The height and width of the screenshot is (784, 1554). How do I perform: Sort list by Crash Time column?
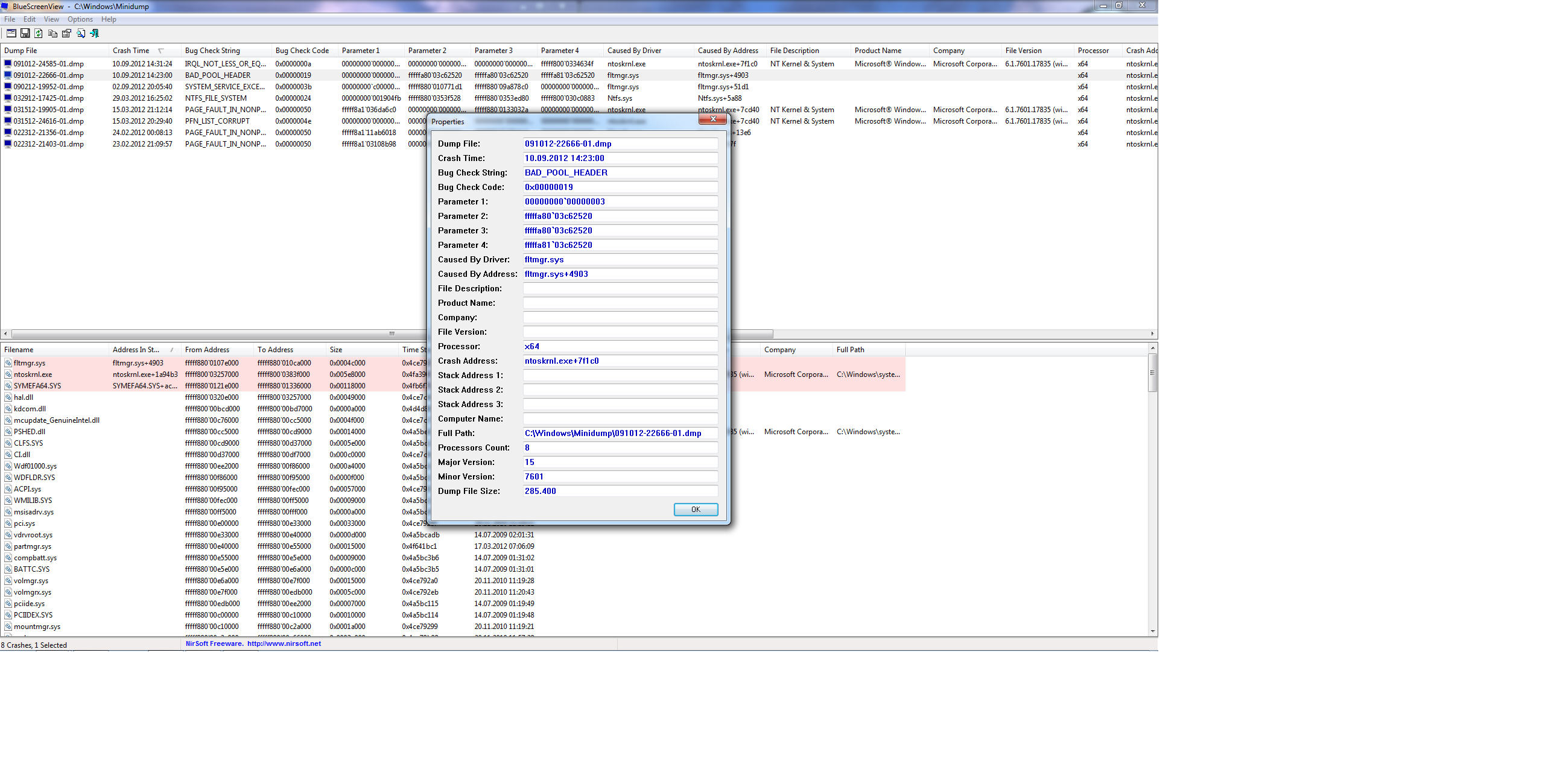(x=132, y=51)
